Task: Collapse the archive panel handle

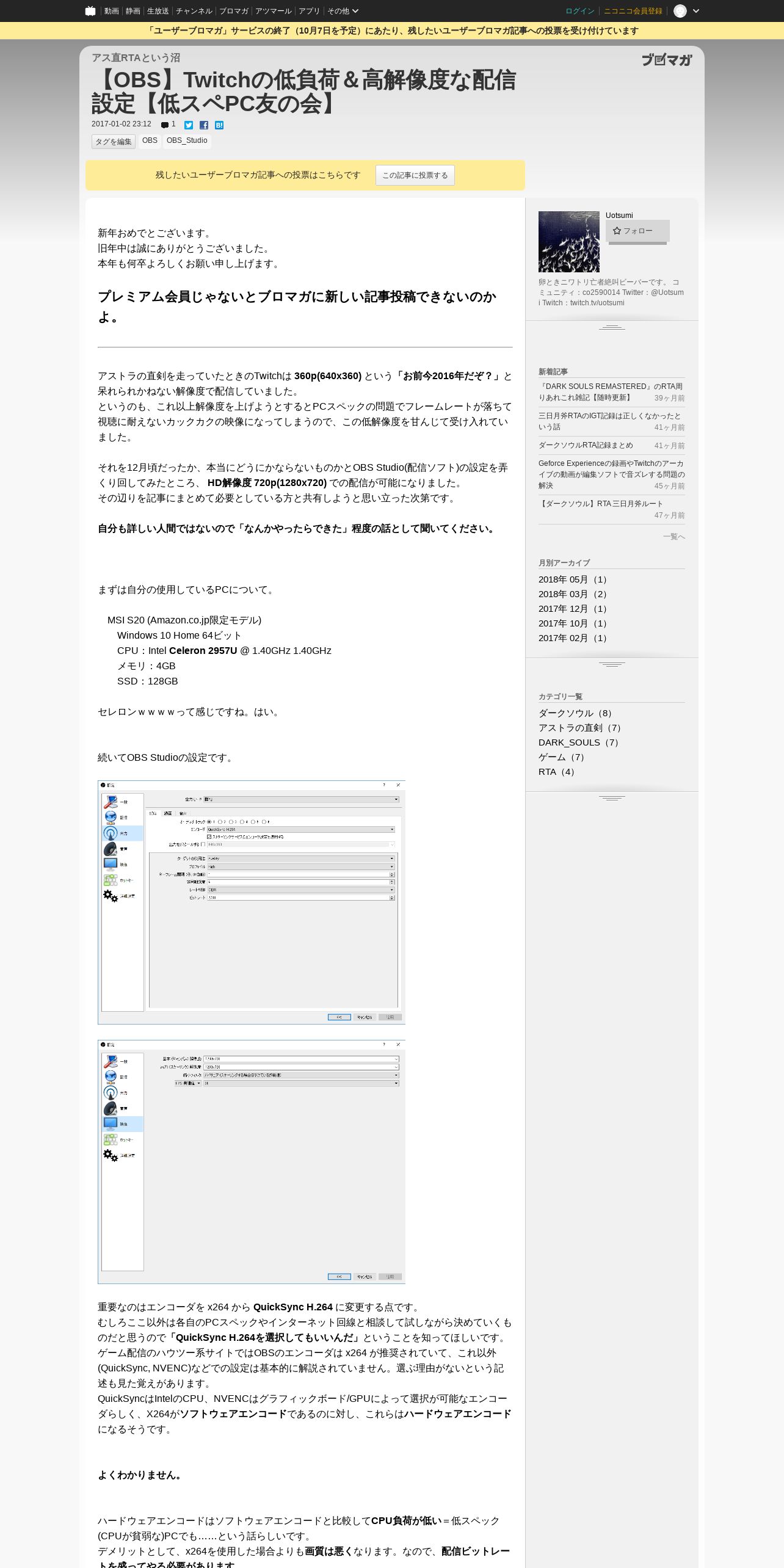Action: pos(612,664)
